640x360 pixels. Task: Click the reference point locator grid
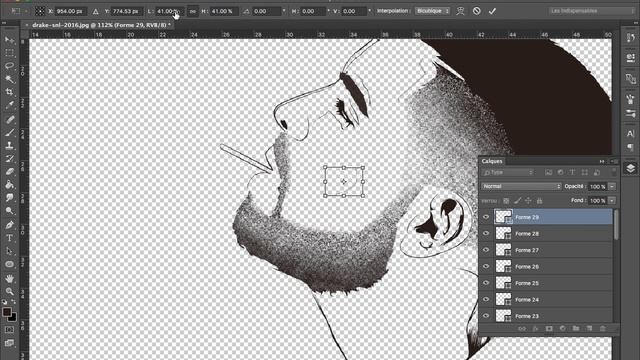tap(40, 11)
